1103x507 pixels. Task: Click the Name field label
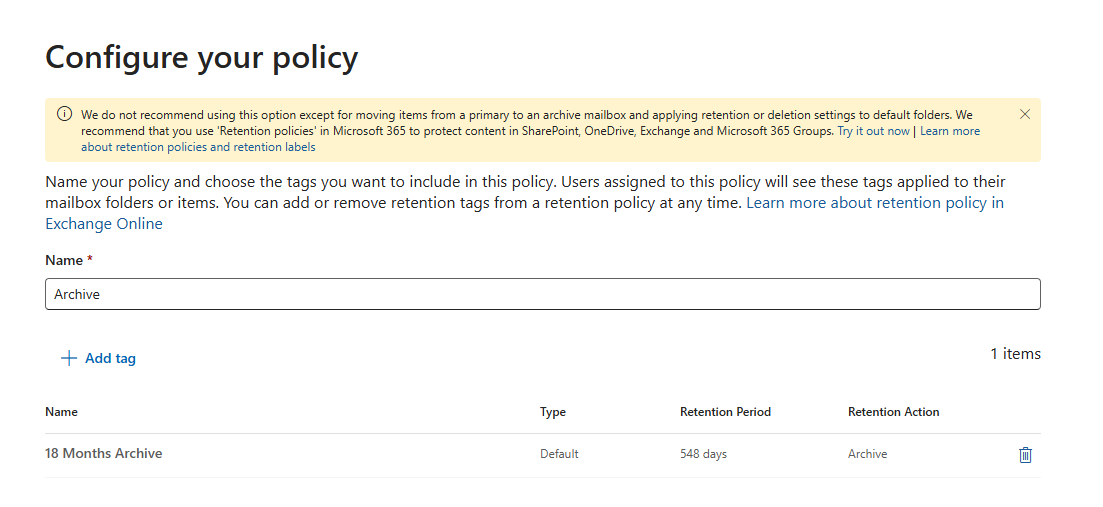coord(69,260)
